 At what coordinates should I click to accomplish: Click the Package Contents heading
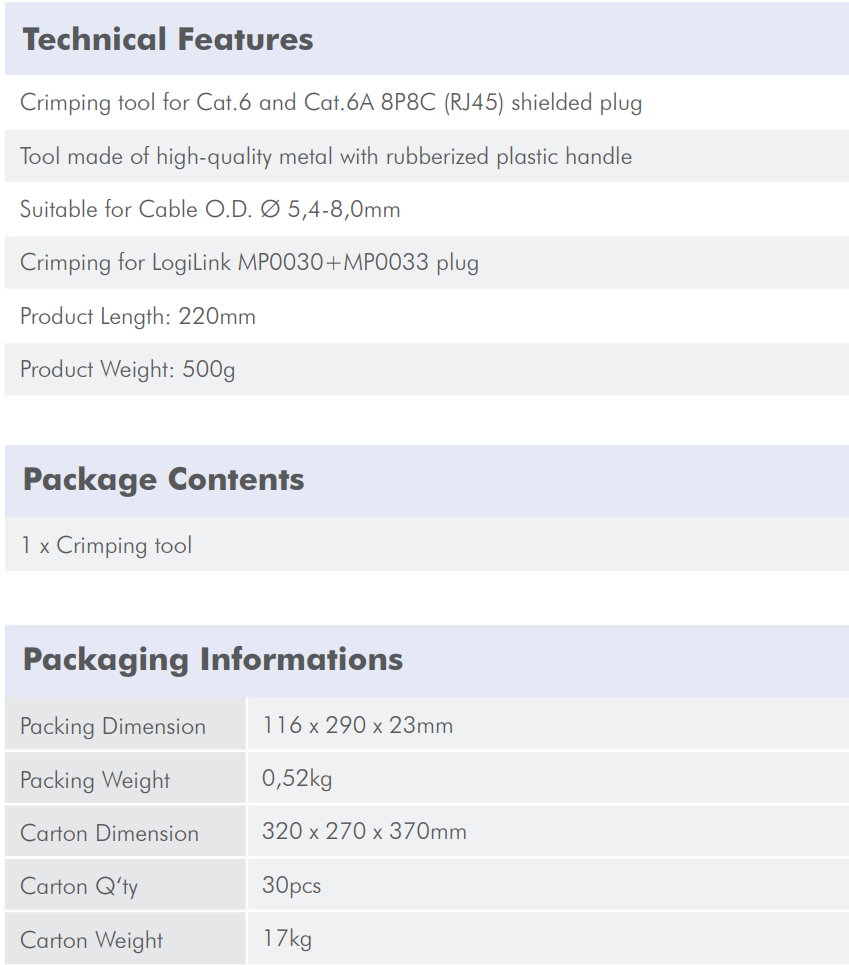coord(164,479)
